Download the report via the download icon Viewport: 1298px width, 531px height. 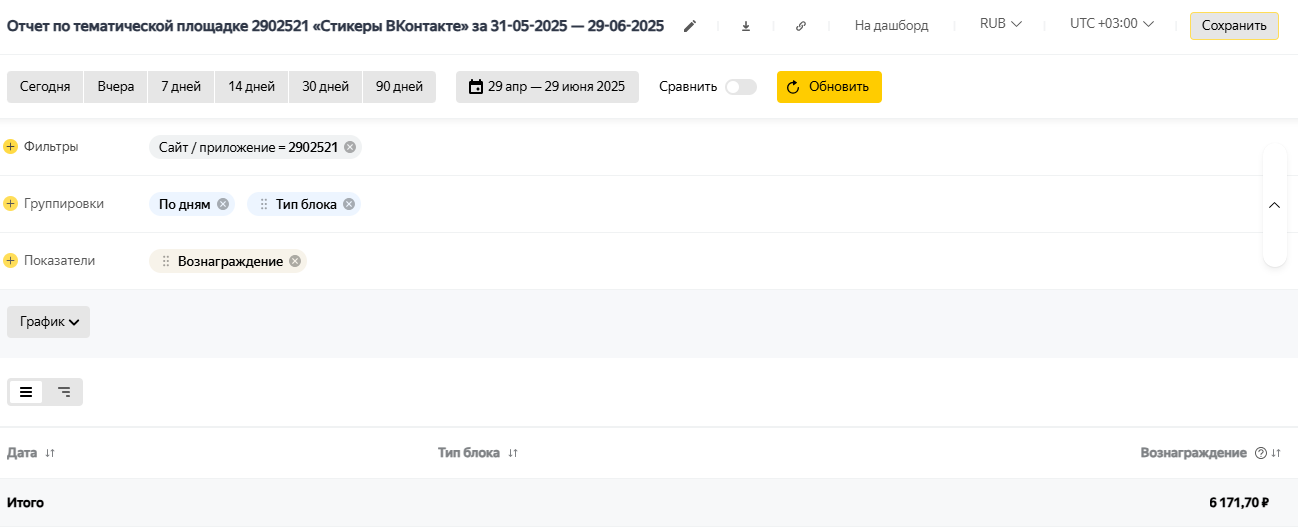tap(746, 26)
